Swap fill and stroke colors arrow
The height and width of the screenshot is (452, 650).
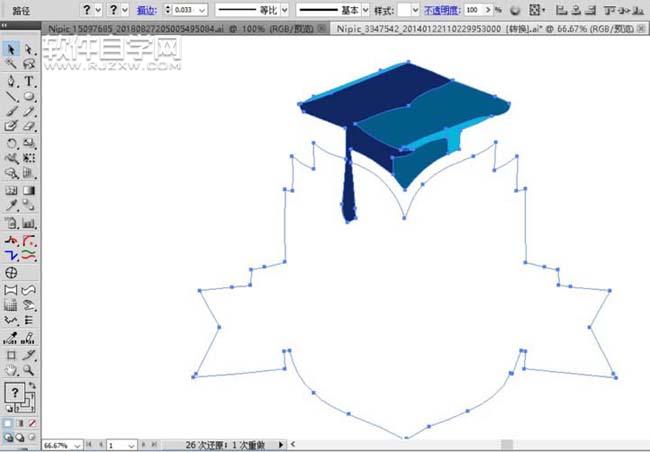pos(32,386)
